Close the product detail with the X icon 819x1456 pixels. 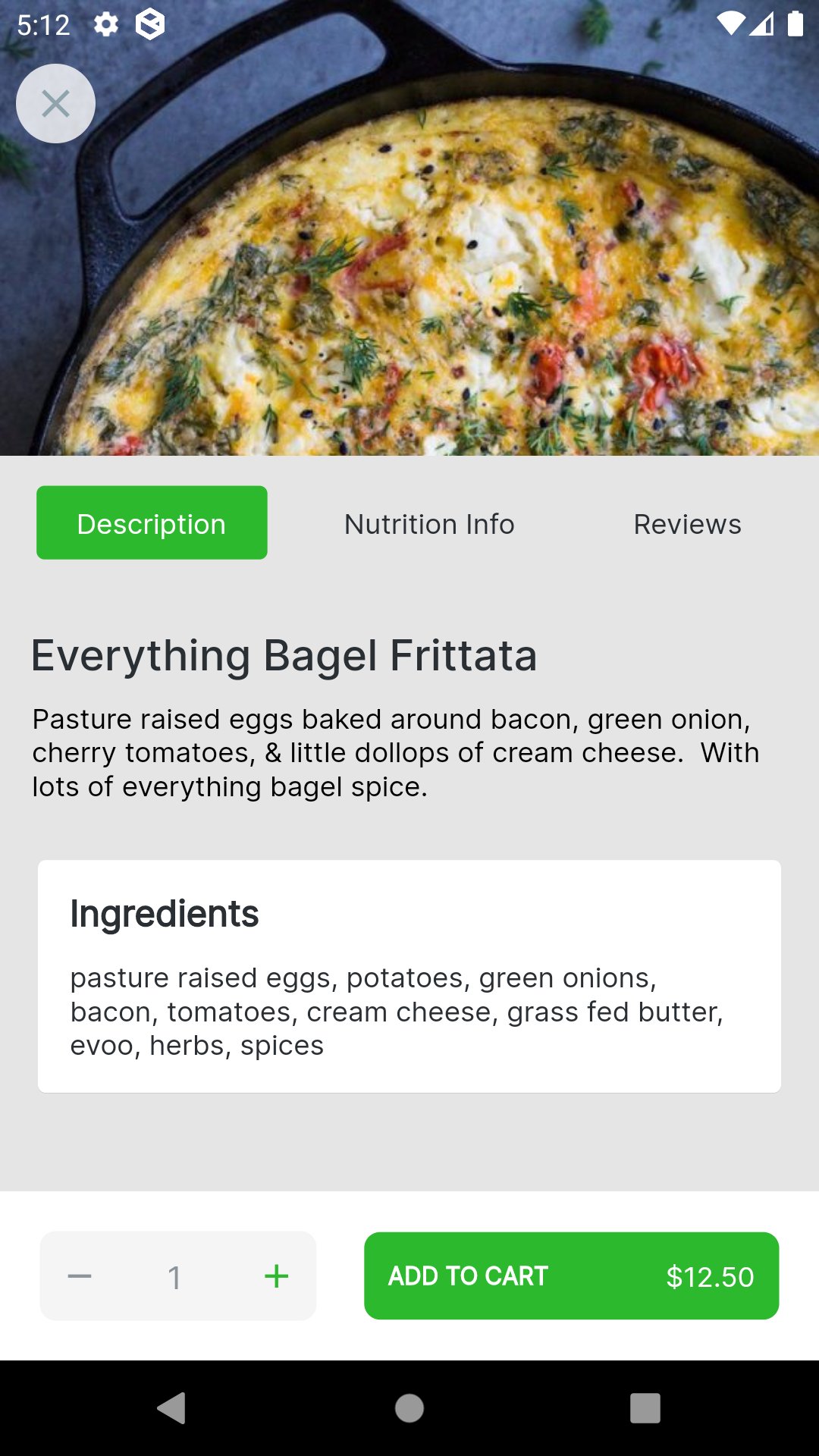[55, 104]
